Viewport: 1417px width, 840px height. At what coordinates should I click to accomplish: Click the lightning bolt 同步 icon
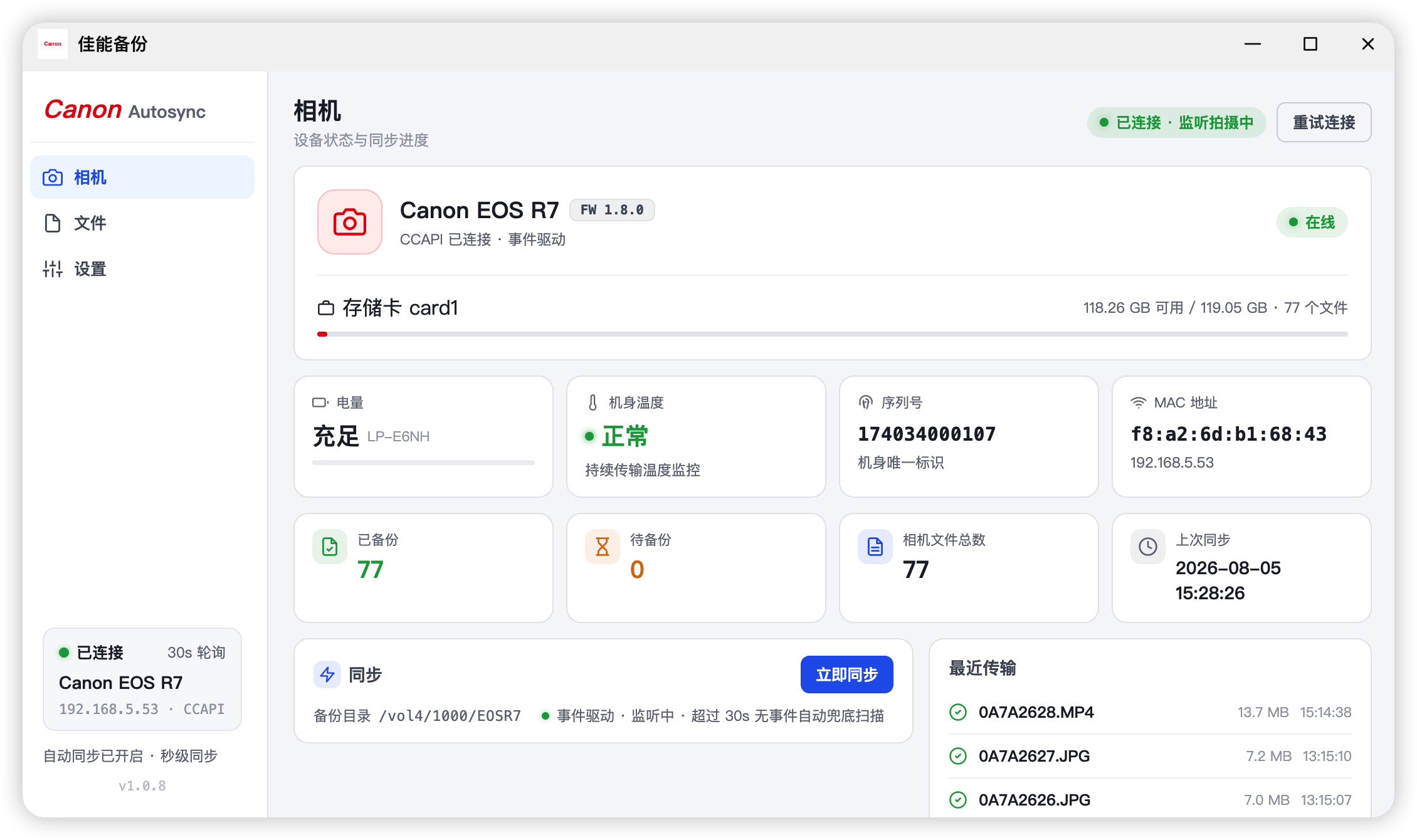(x=327, y=675)
